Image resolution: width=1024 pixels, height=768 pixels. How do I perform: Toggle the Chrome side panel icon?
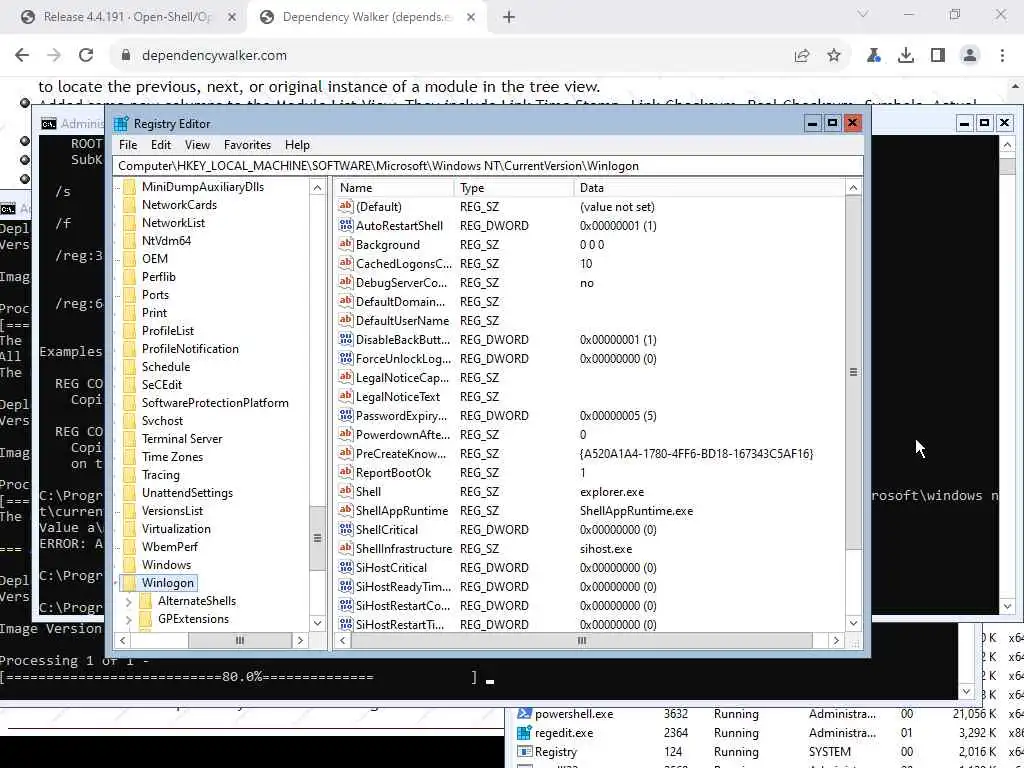click(x=938, y=56)
